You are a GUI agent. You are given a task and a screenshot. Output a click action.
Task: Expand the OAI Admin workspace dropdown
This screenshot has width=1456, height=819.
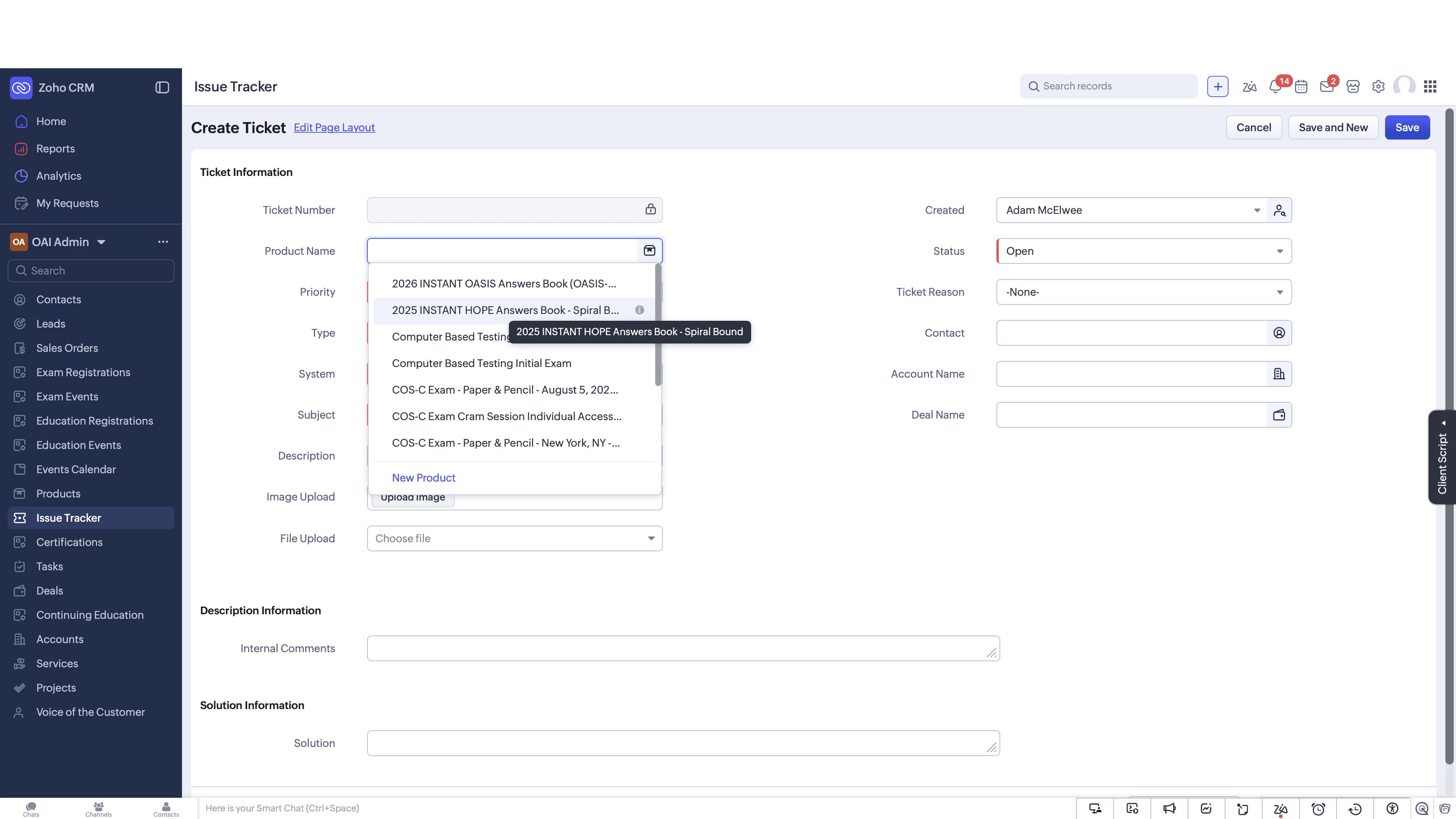pyautogui.click(x=101, y=242)
